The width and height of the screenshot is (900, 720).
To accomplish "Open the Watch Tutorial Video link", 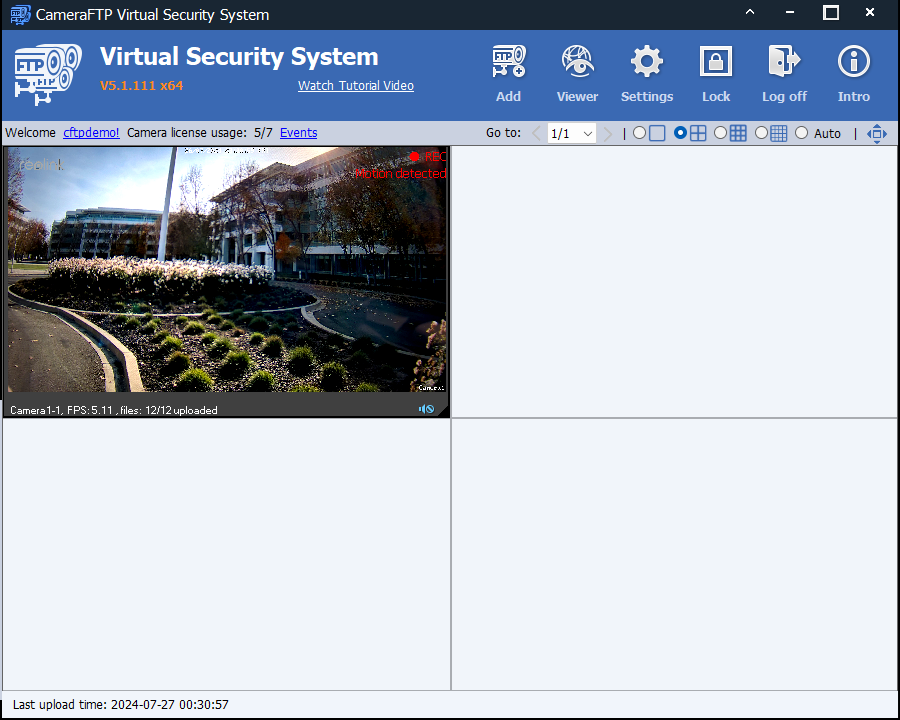I will (355, 86).
